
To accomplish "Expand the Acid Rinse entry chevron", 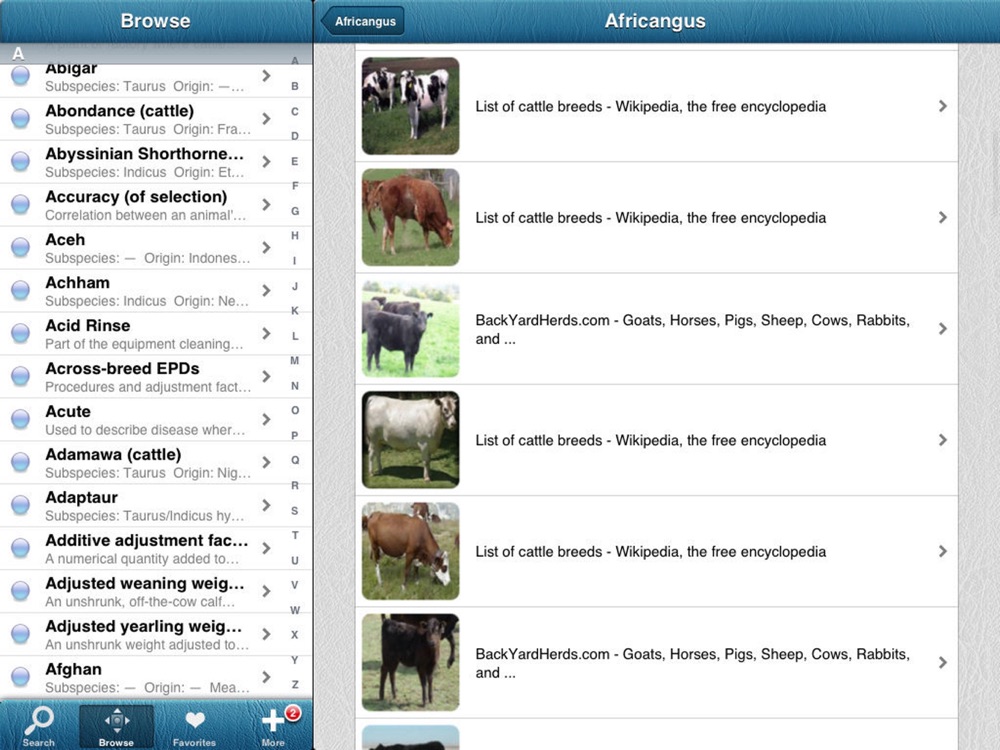I will (267, 333).
